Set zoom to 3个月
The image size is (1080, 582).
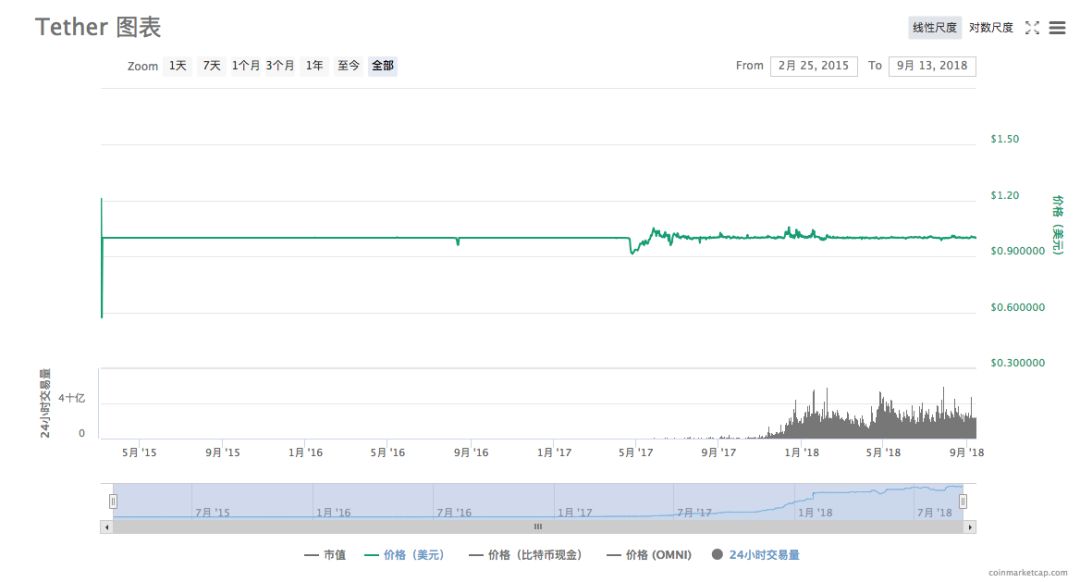[280, 65]
